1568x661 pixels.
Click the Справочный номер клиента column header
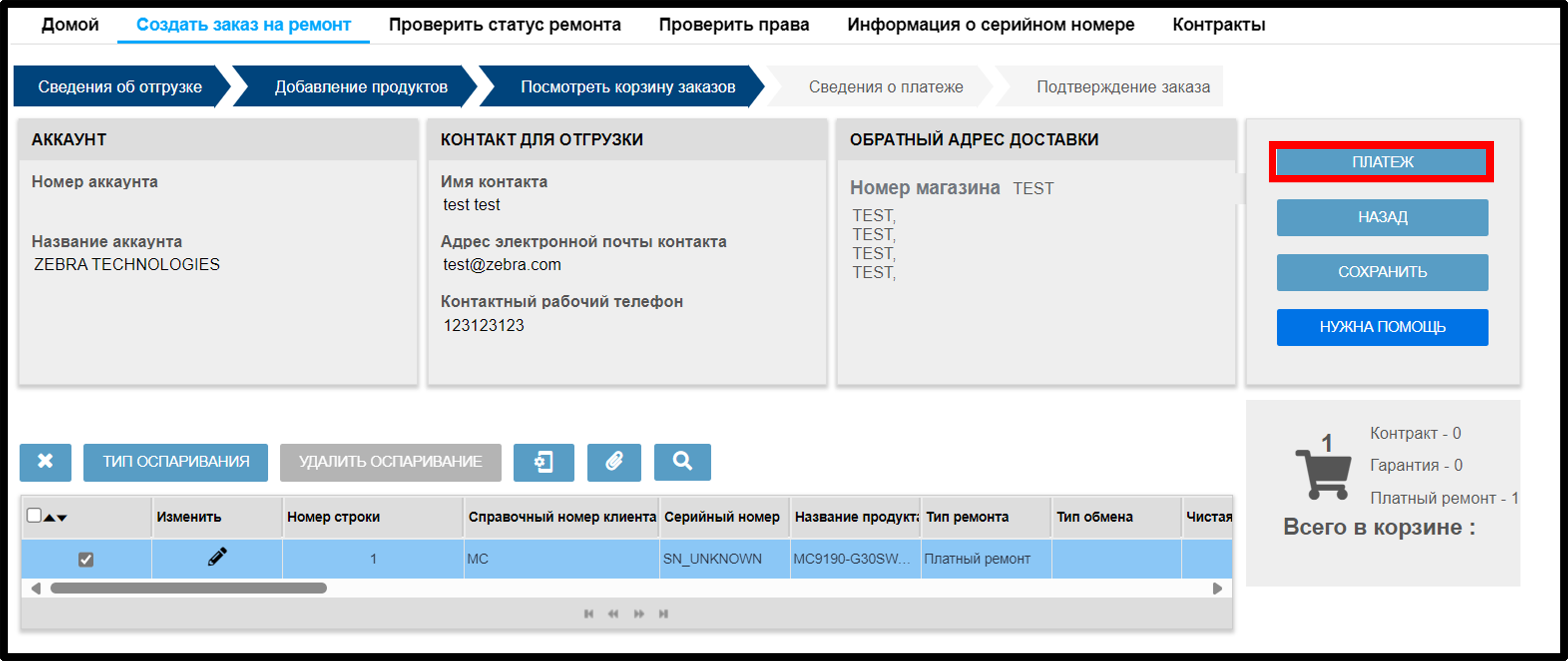pyautogui.click(x=562, y=517)
